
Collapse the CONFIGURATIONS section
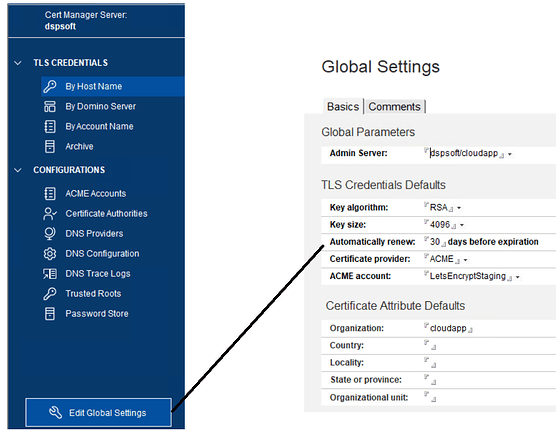click(18, 170)
